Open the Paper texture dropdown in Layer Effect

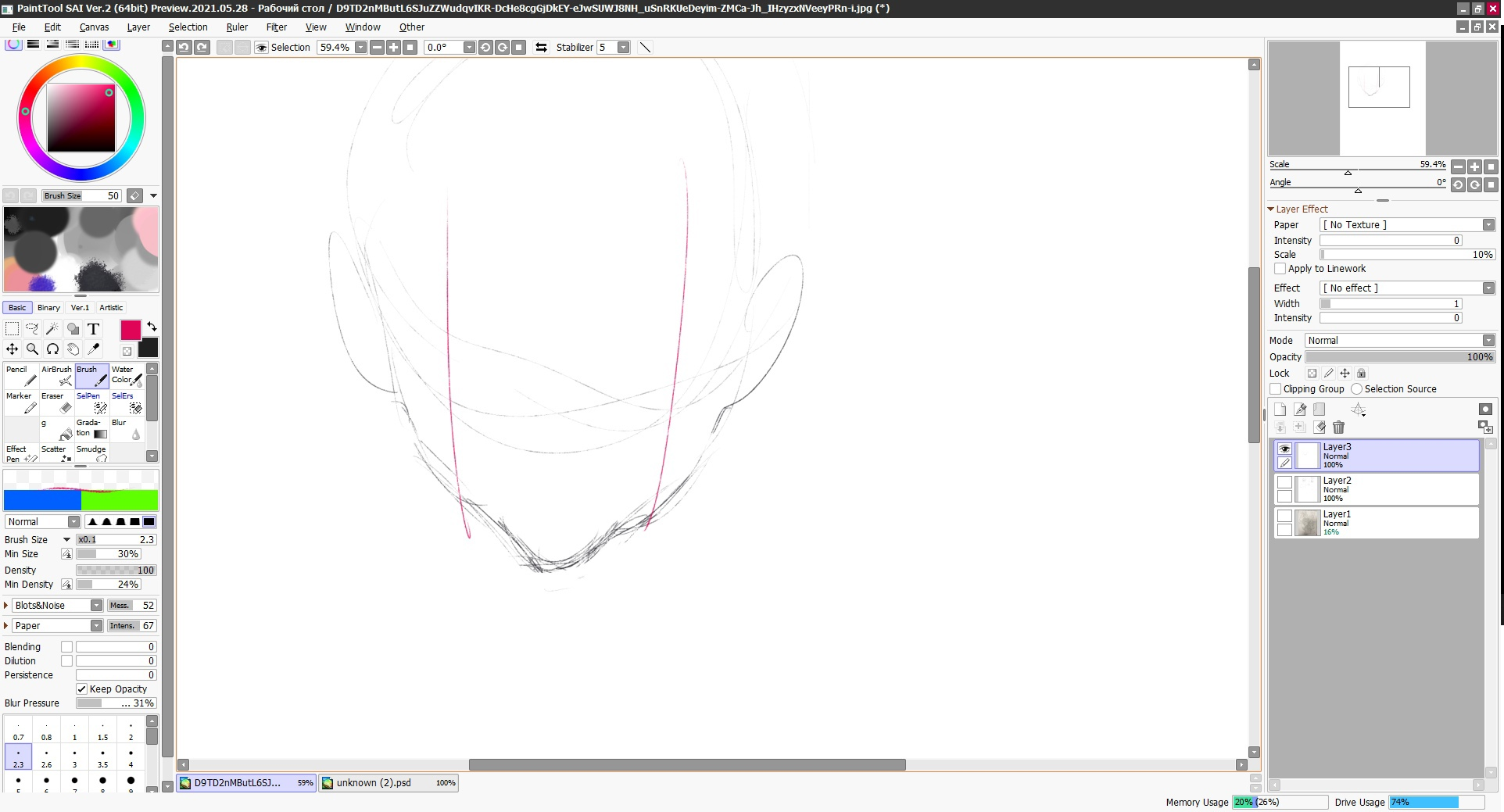(x=1406, y=225)
